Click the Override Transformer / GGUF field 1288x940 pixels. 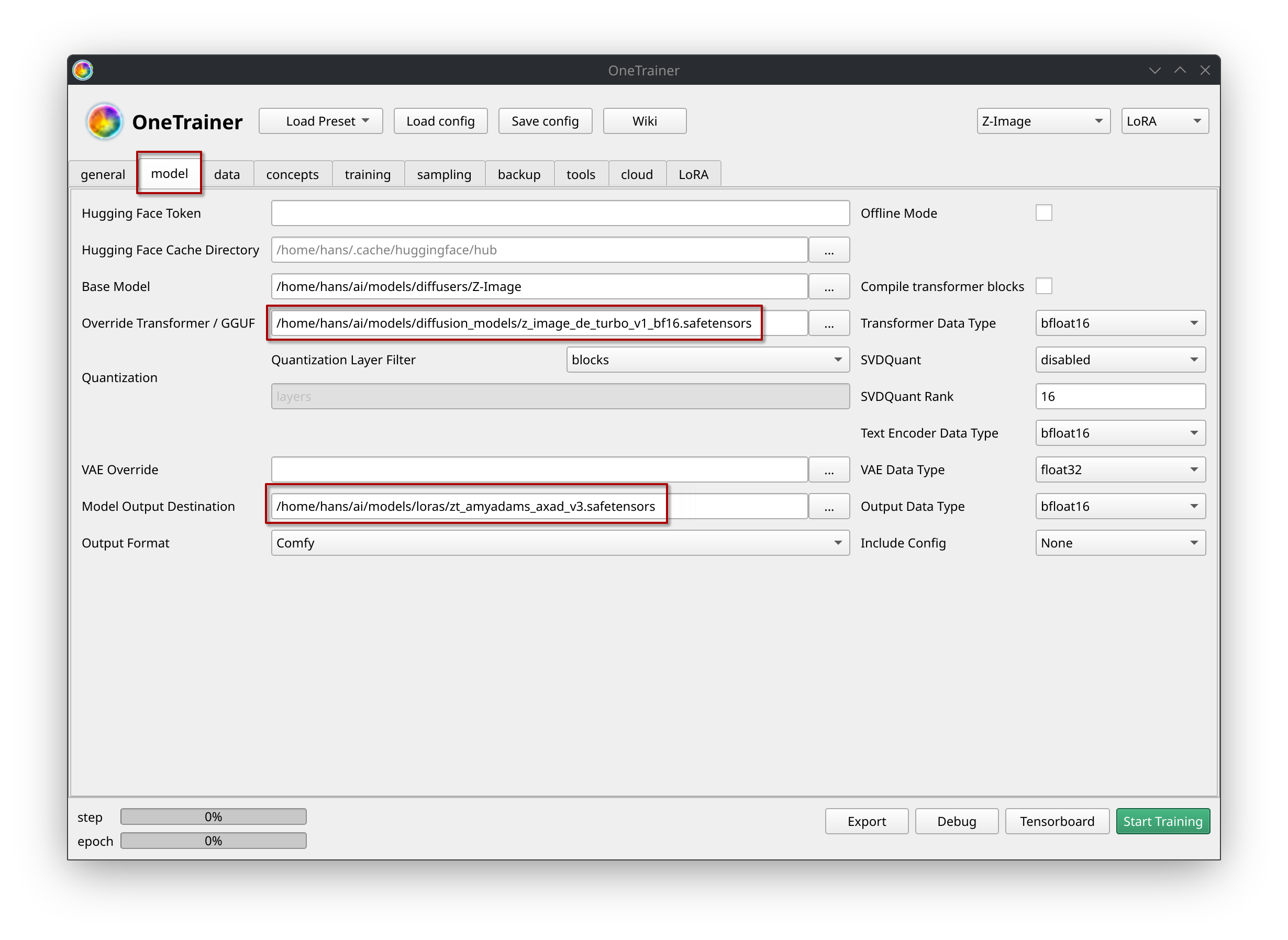tap(540, 323)
